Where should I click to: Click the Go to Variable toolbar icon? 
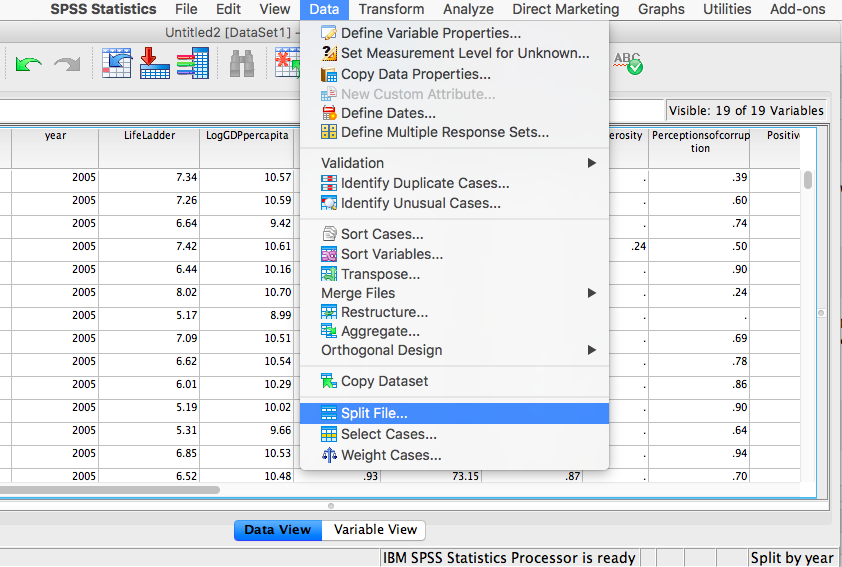point(155,63)
